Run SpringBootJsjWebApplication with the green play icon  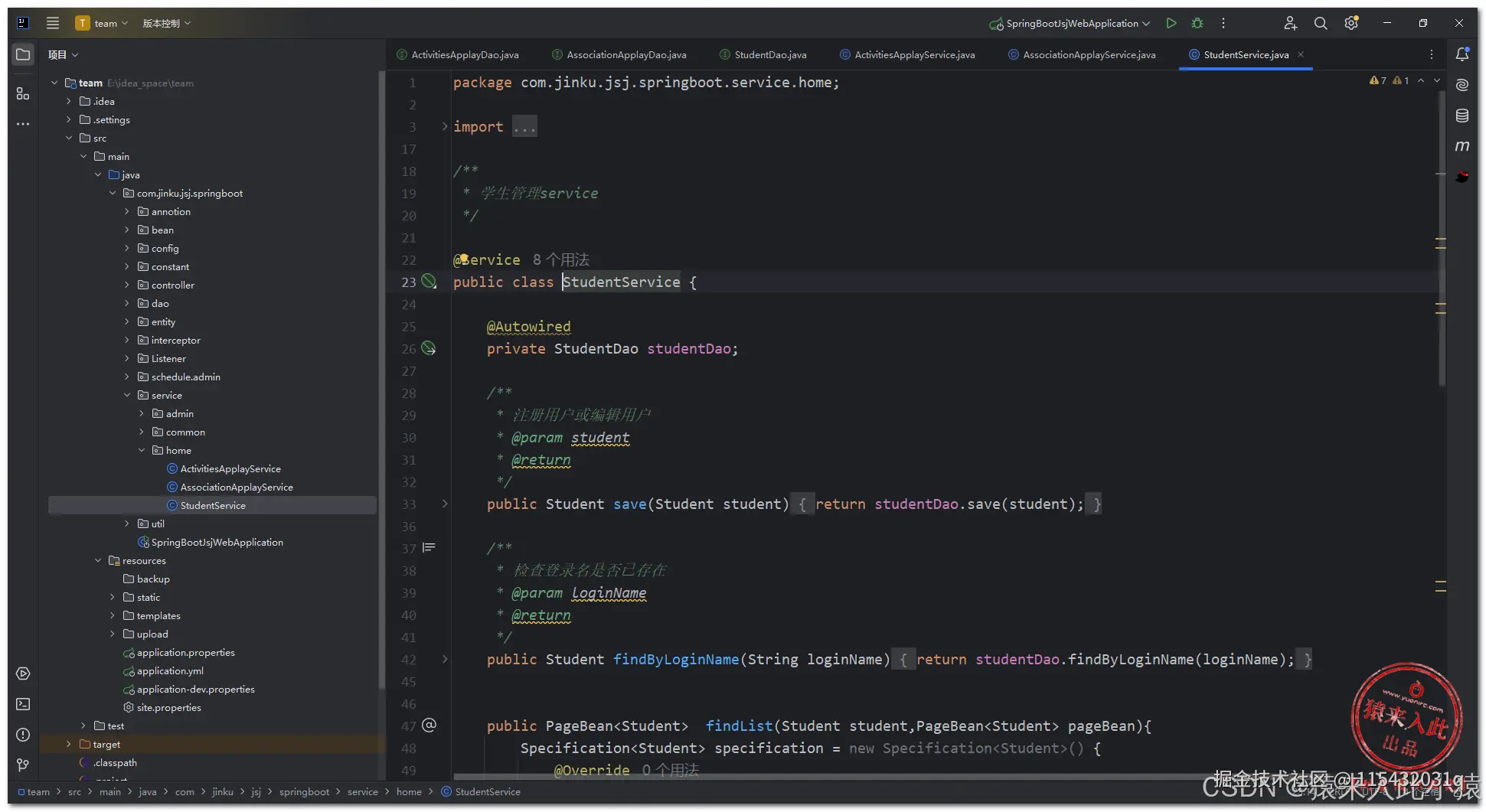pyautogui.click(x=1171, y=23)
